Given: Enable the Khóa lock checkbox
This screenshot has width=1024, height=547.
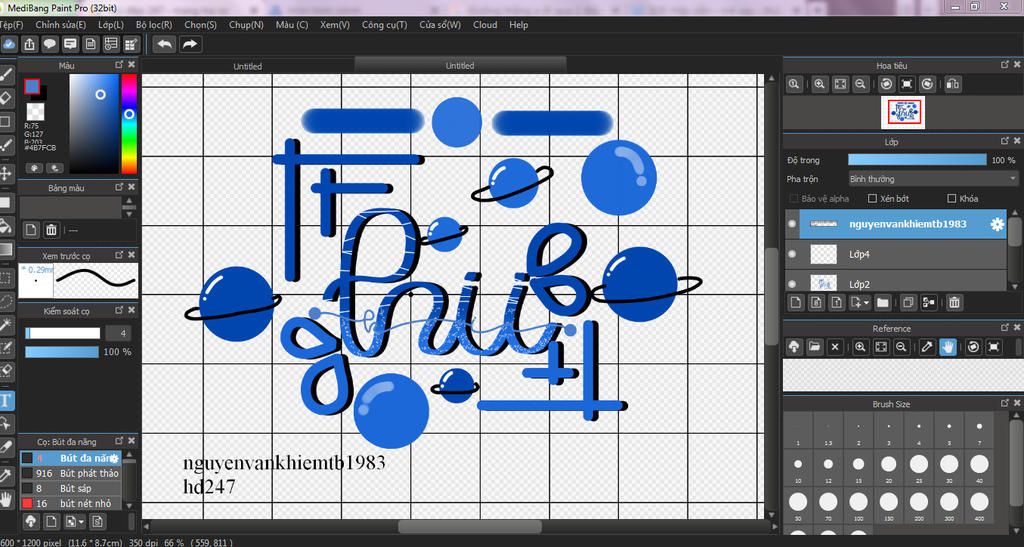Looking at the screenshot, I should 952,198.
